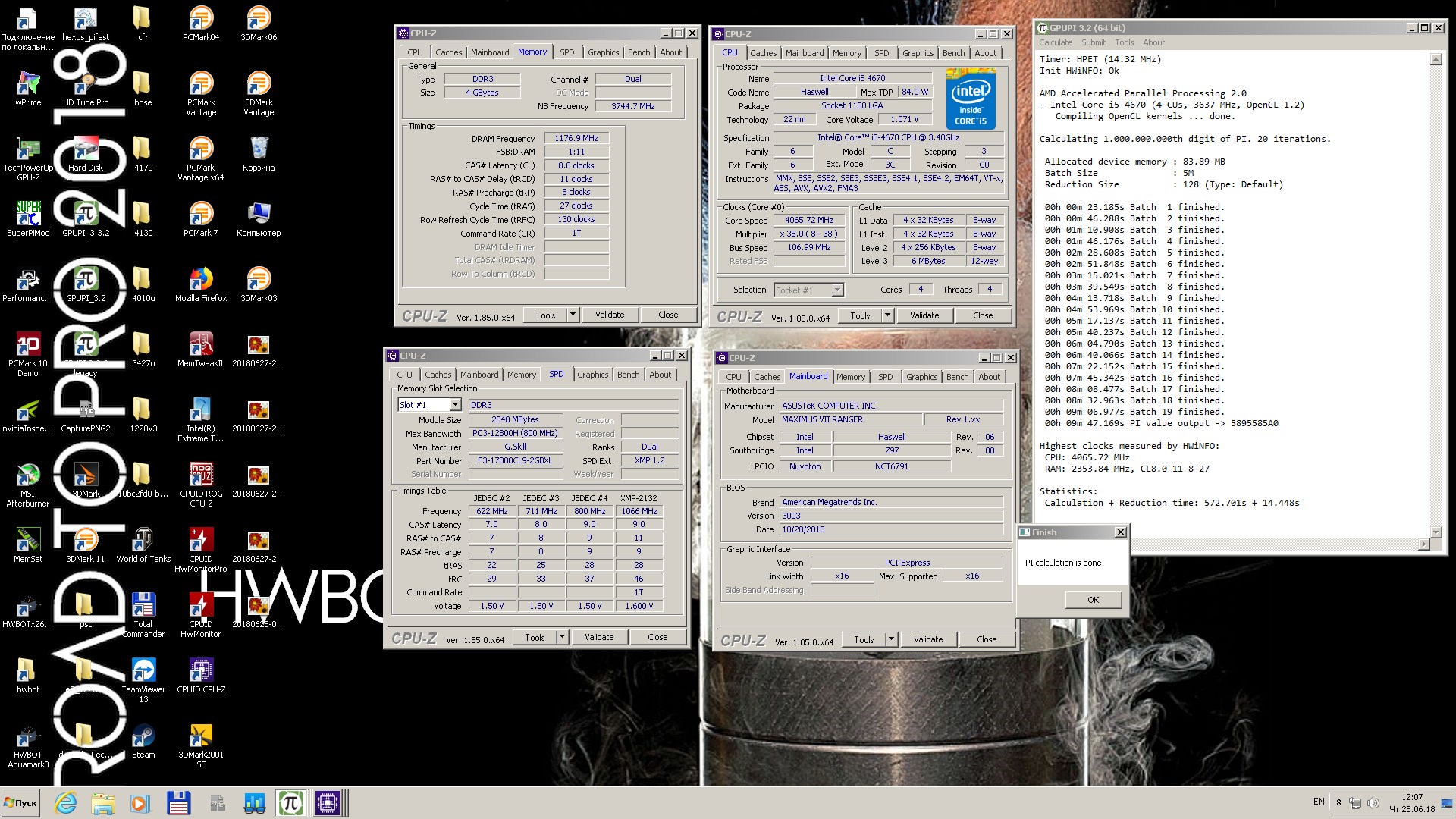Select About tab in Mainboard window
Screen dimensions: 1456x819
pyautogui.click(x=989, y=377)
